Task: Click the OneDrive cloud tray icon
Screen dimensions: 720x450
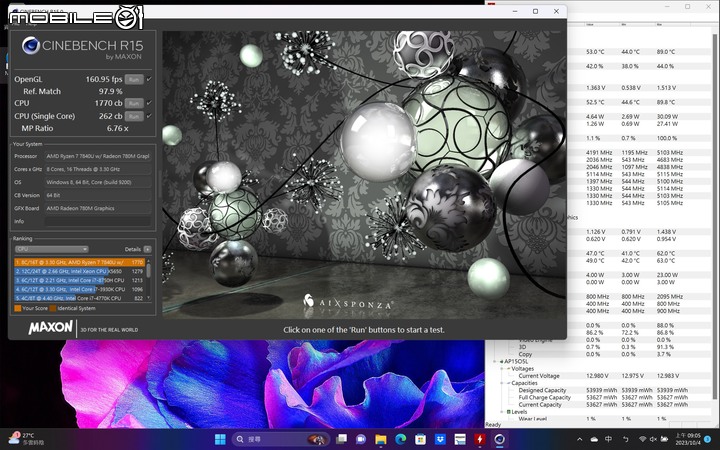Action: point(594,439)
